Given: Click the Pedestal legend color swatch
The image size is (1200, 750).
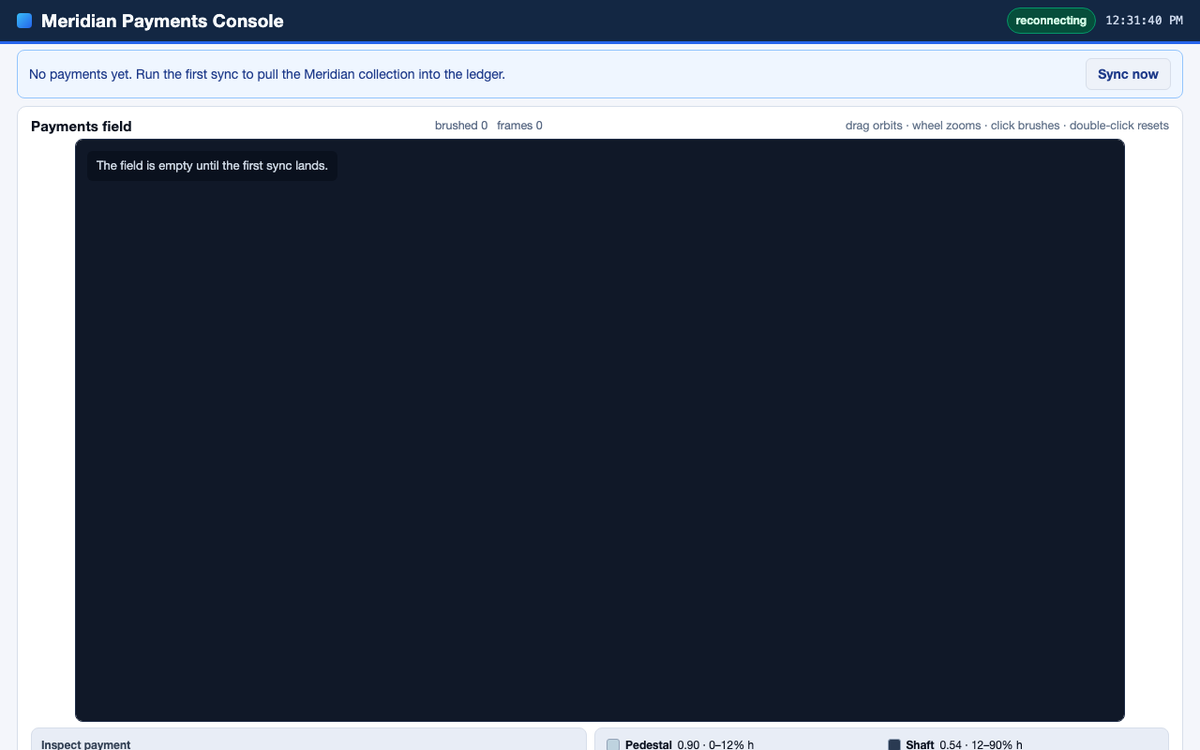Looking at the screenshot, I should [x=613, y=745].
